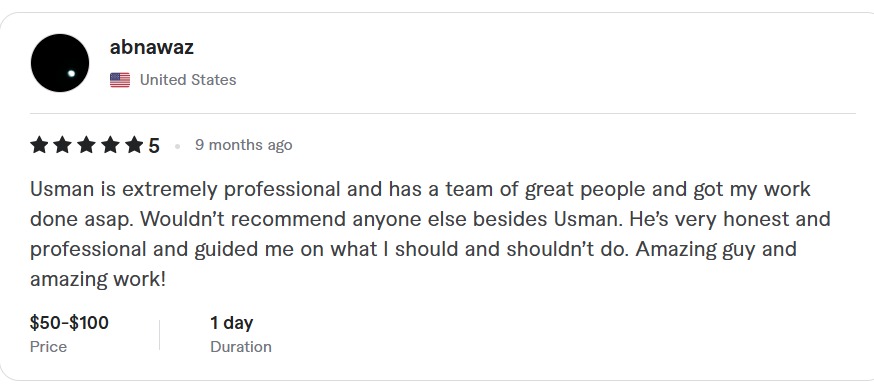Click the fifth rating star
The width and height of the screenshot is (874, 388).
click(x=134, y=146)
